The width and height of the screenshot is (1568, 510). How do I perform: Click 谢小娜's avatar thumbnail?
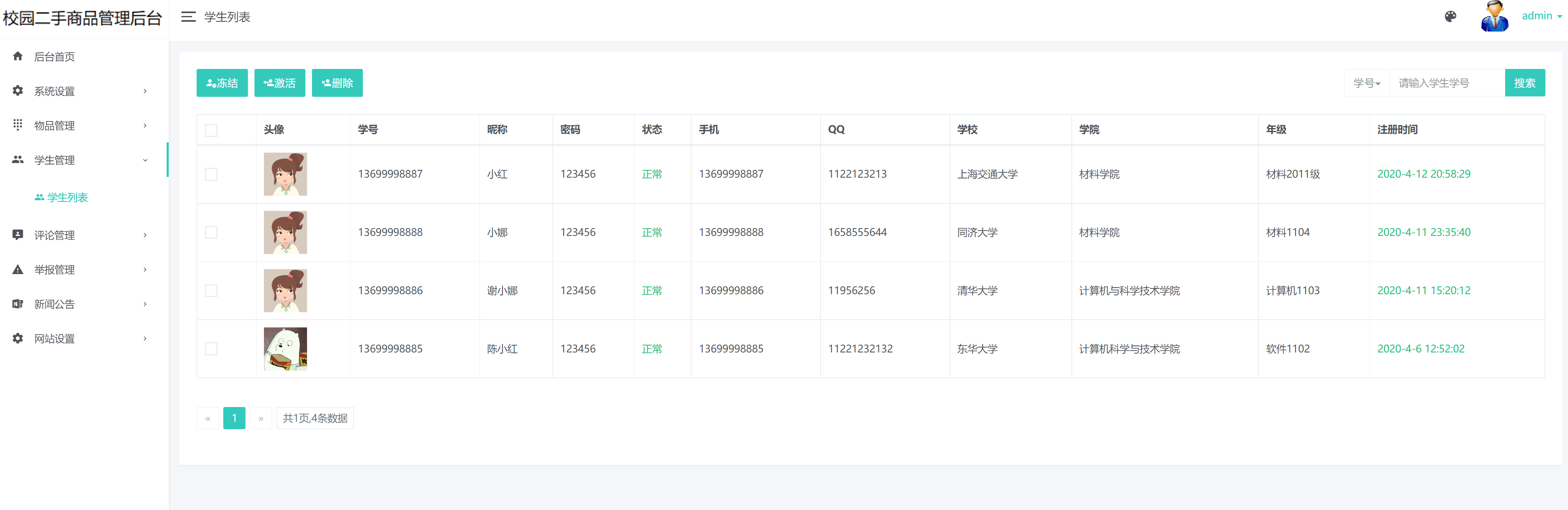click(285, 291)
